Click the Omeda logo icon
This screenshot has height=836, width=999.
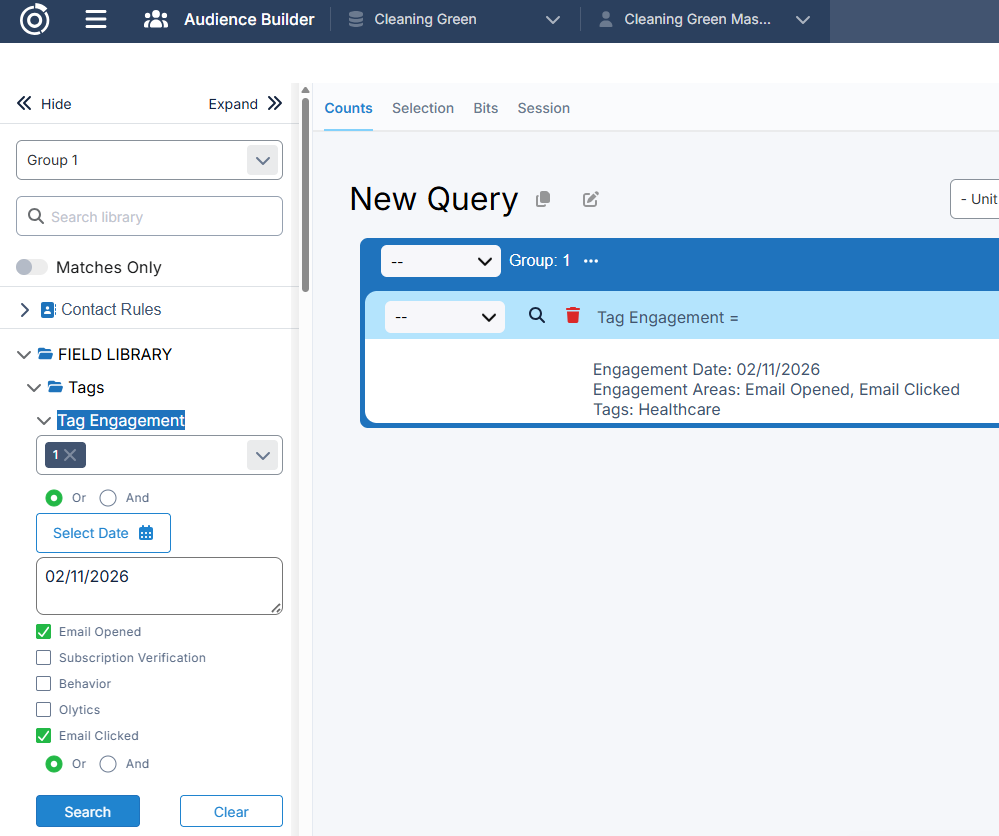(x=35, y=19)
